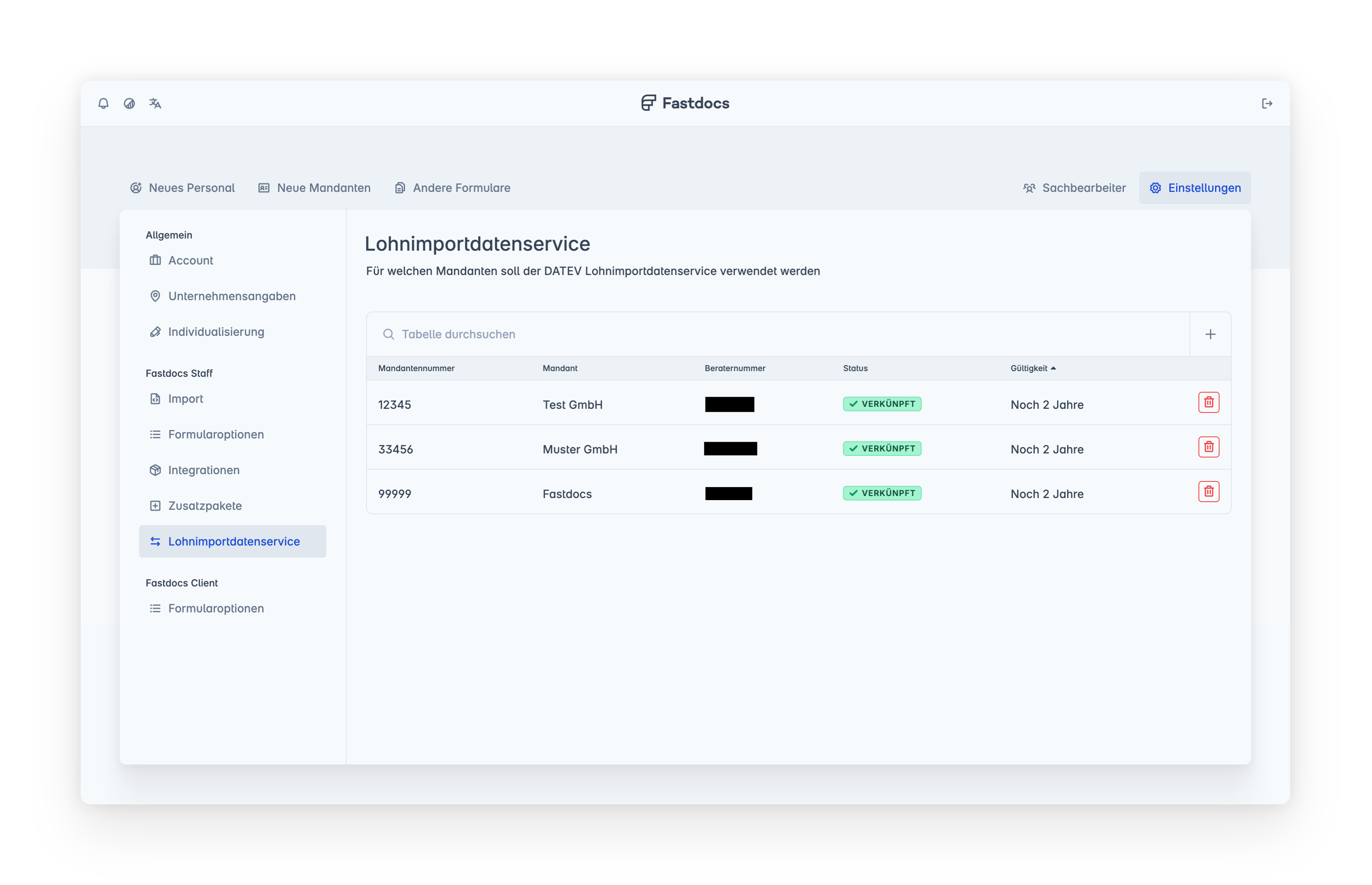Open the language translation icon
This screenshot has width=1372, height=885.
pos(155,103)
